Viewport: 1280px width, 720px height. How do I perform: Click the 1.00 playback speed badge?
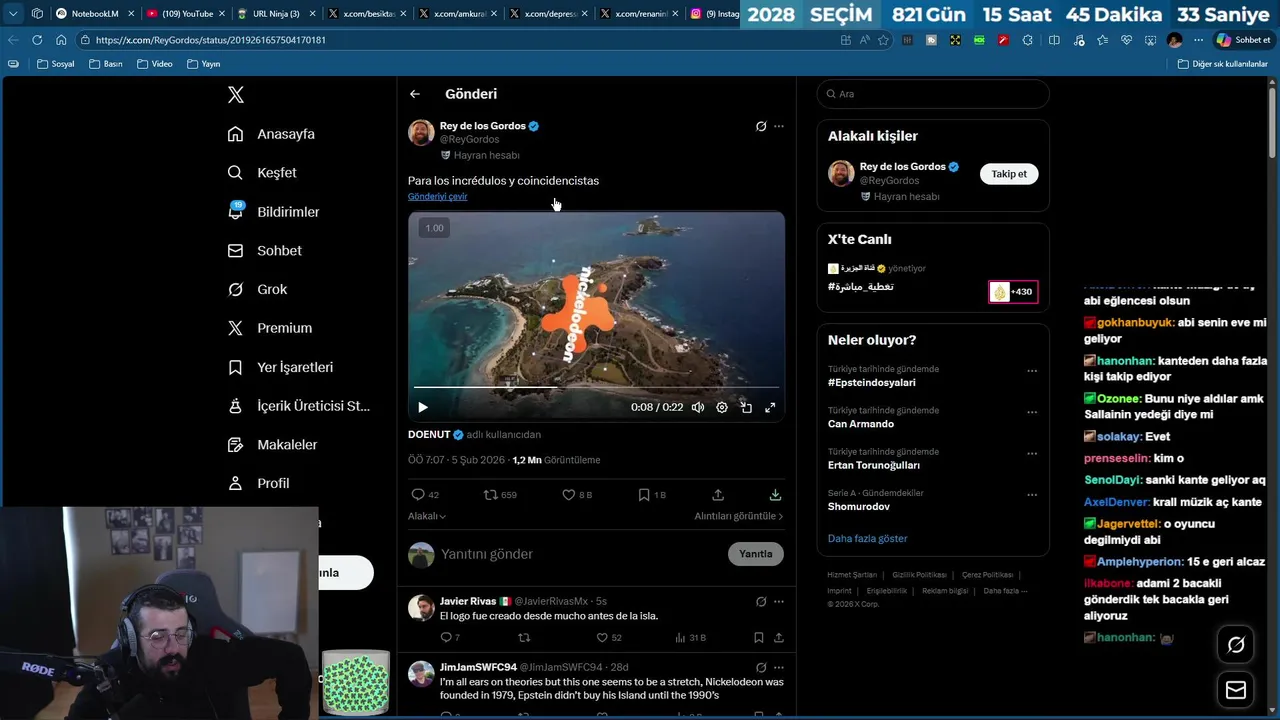click(x=434, y=228)
